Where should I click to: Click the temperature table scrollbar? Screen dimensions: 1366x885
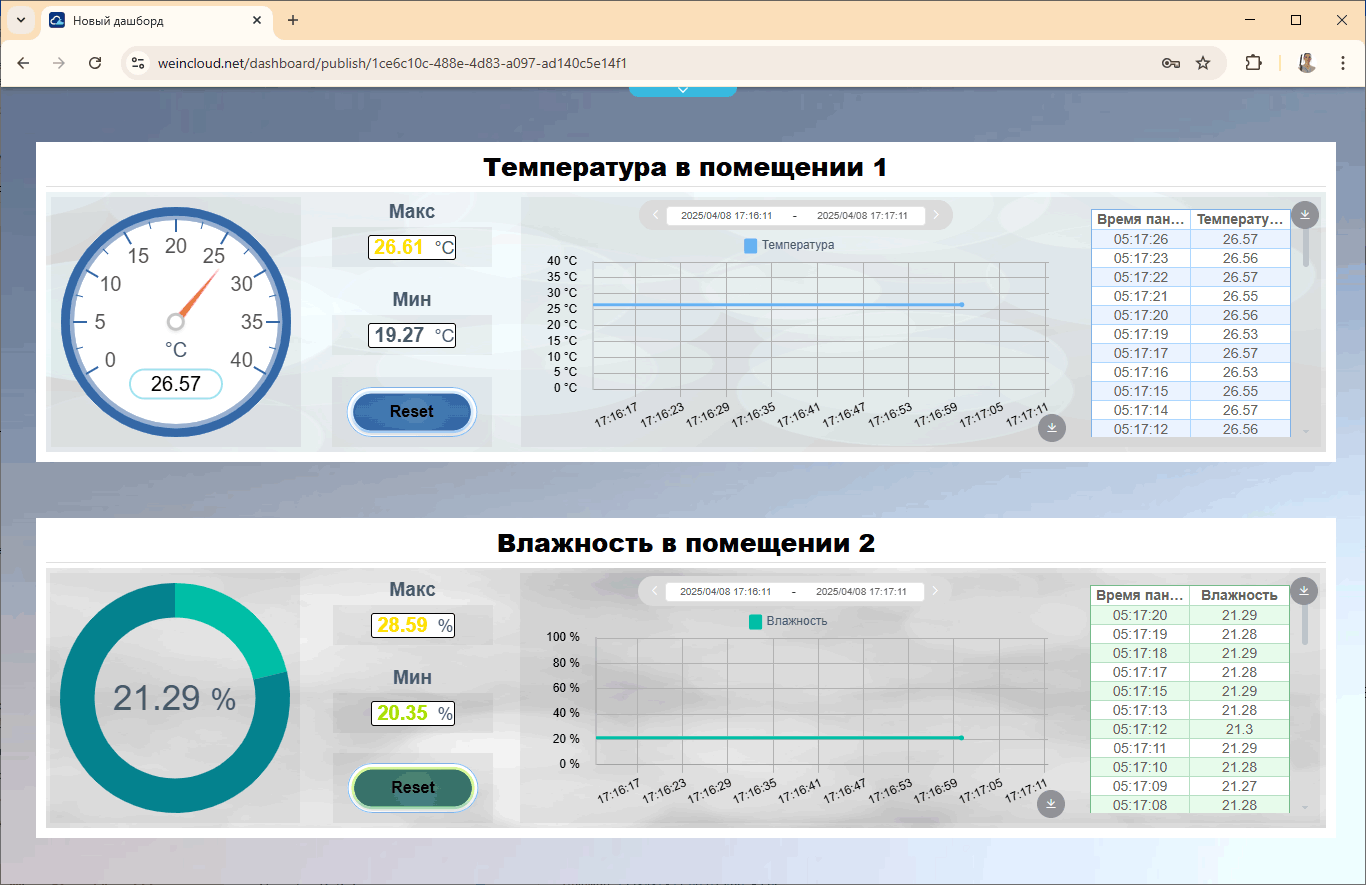1305,248
